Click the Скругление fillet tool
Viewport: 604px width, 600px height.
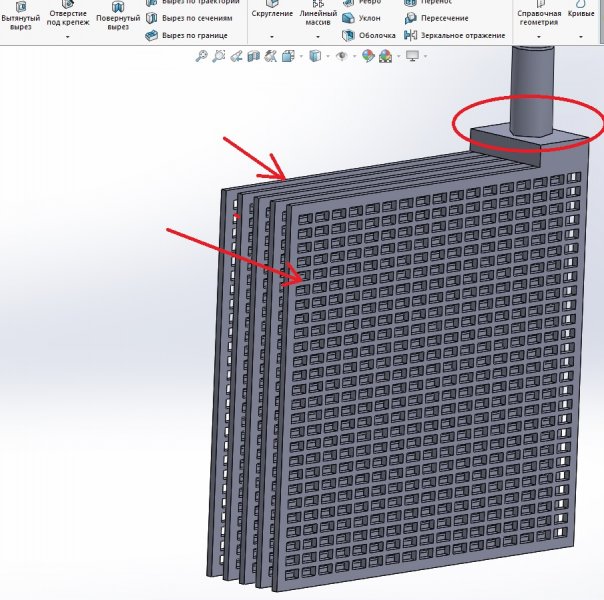272,10
